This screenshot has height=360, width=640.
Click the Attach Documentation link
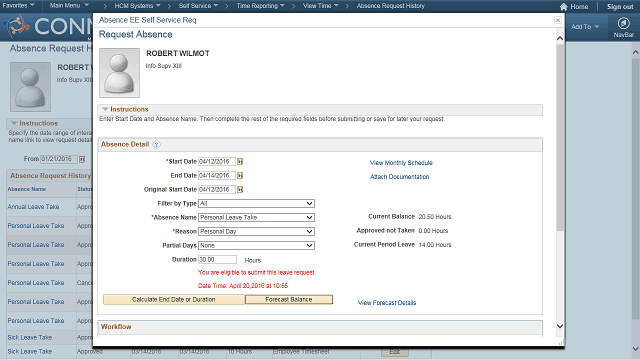pos(399,177)
